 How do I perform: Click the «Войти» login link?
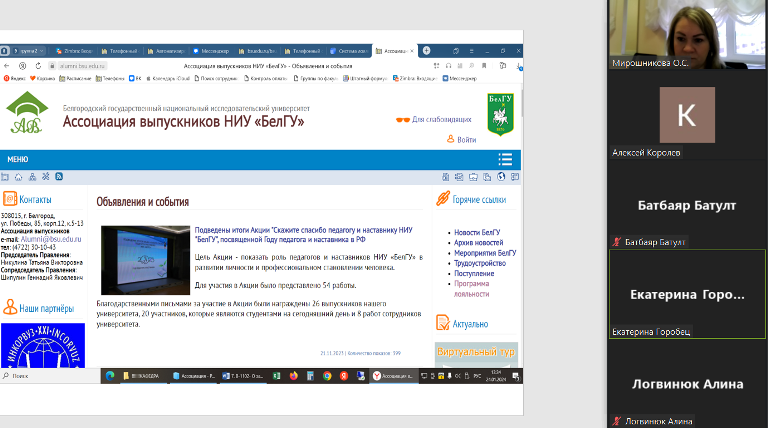coord(466,140)
